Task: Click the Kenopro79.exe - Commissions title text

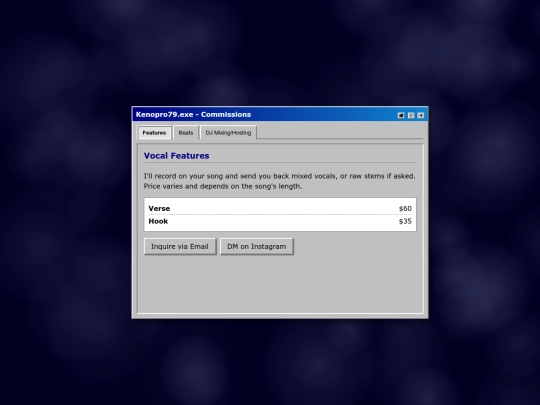Action: (193, 114)
